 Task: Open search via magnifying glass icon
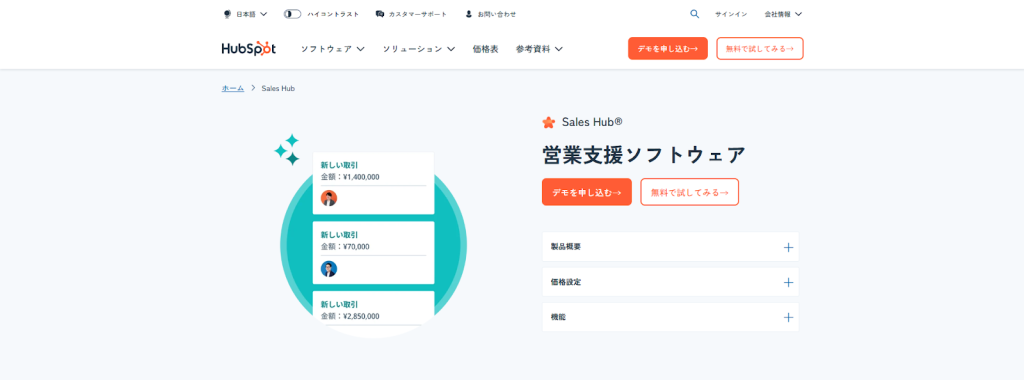click(694, 14)
